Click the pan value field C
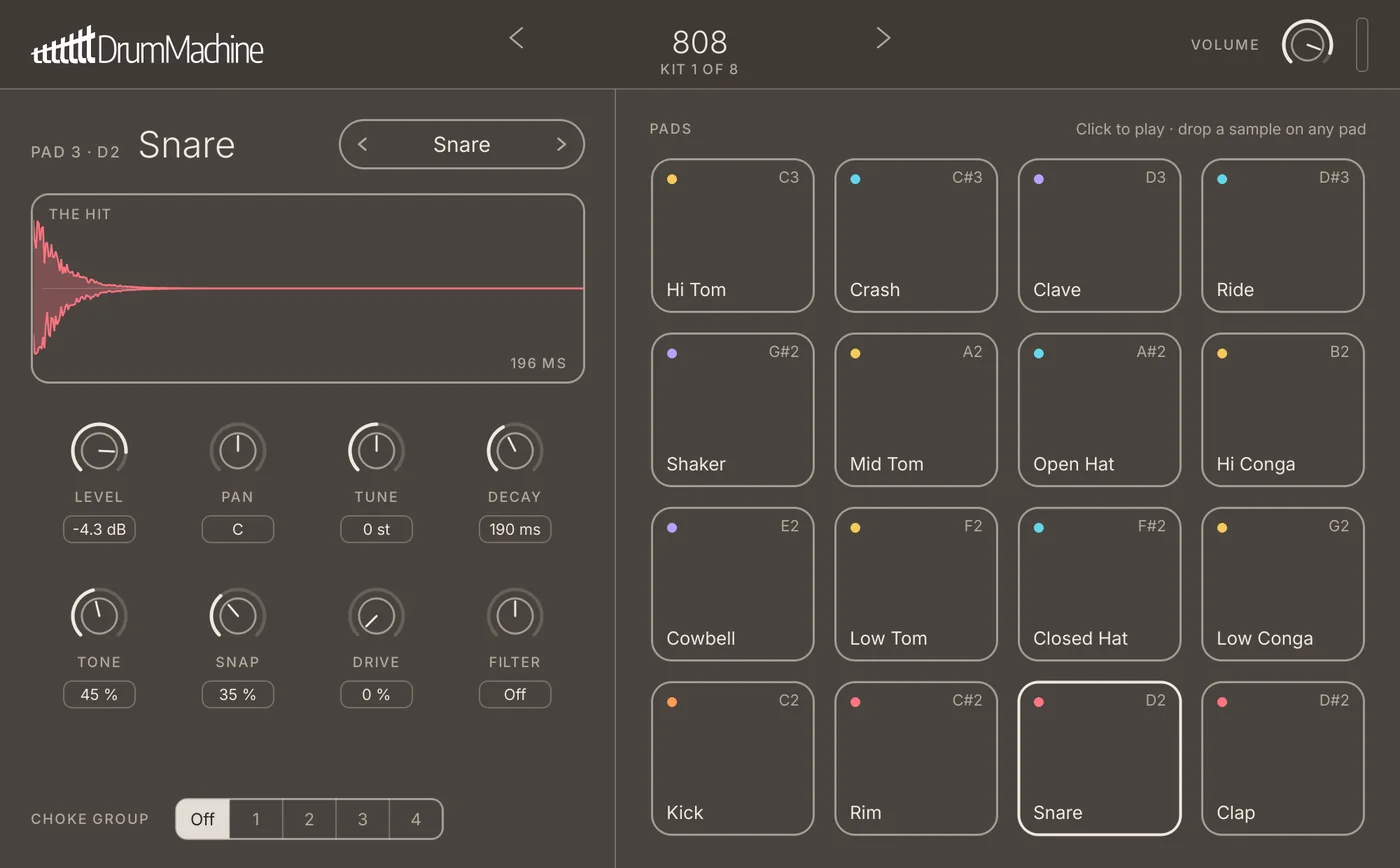1400x868 pixels. [238, 529]
